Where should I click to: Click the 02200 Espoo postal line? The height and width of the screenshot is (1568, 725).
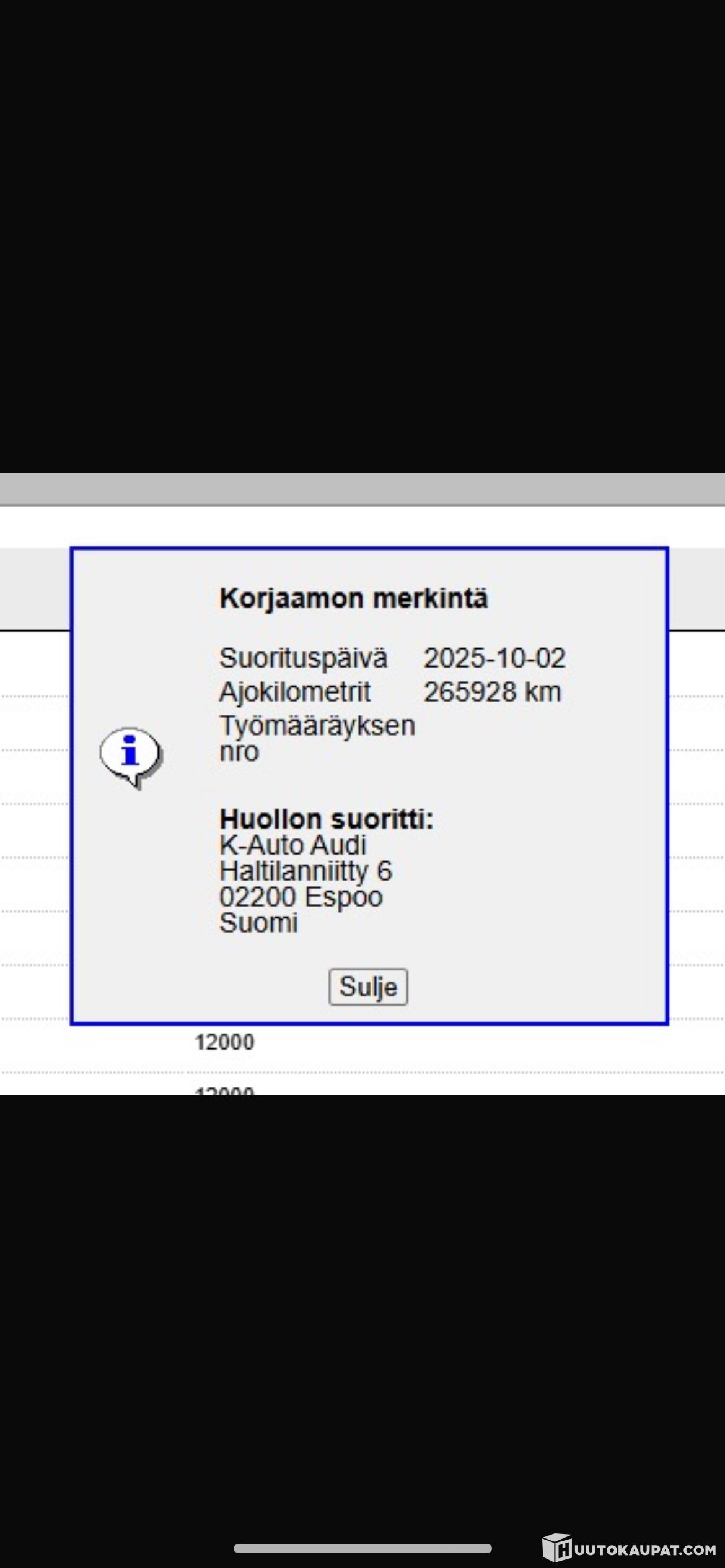301,897
